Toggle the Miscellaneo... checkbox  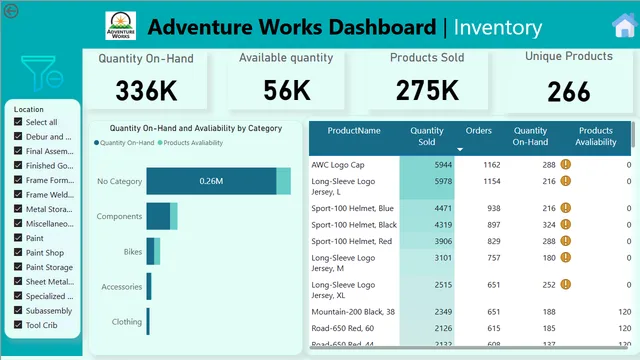18,223
